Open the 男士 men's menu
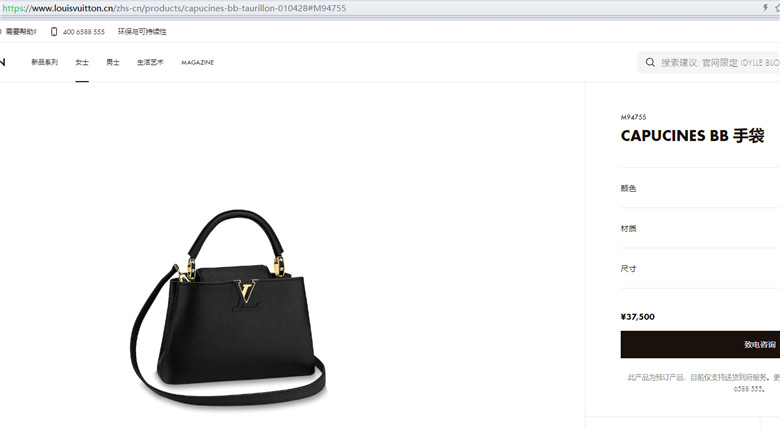The image size is (780, 429). click(113, 62)
